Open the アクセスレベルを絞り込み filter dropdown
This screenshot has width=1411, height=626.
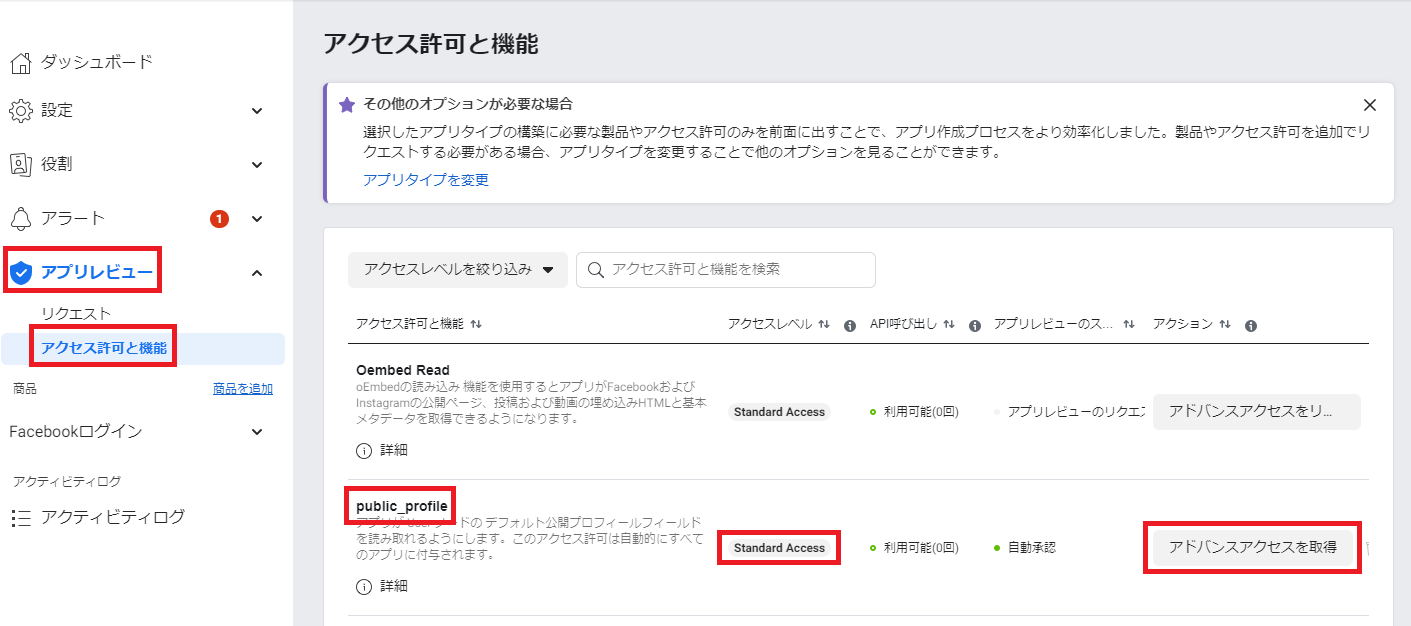coord(458,269)
